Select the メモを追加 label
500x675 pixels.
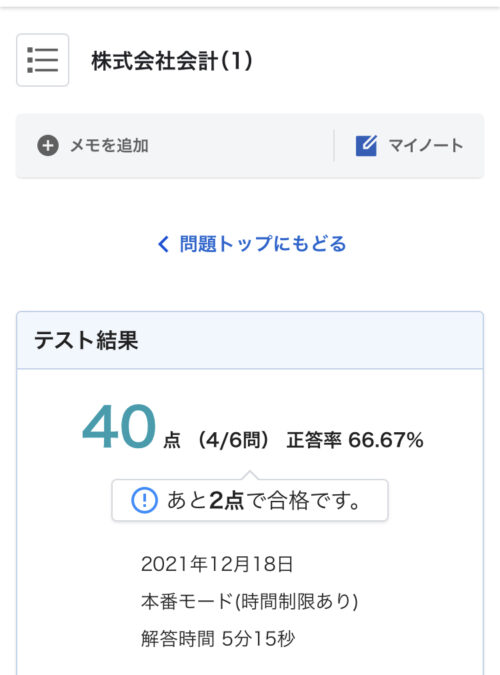point(109,146)
